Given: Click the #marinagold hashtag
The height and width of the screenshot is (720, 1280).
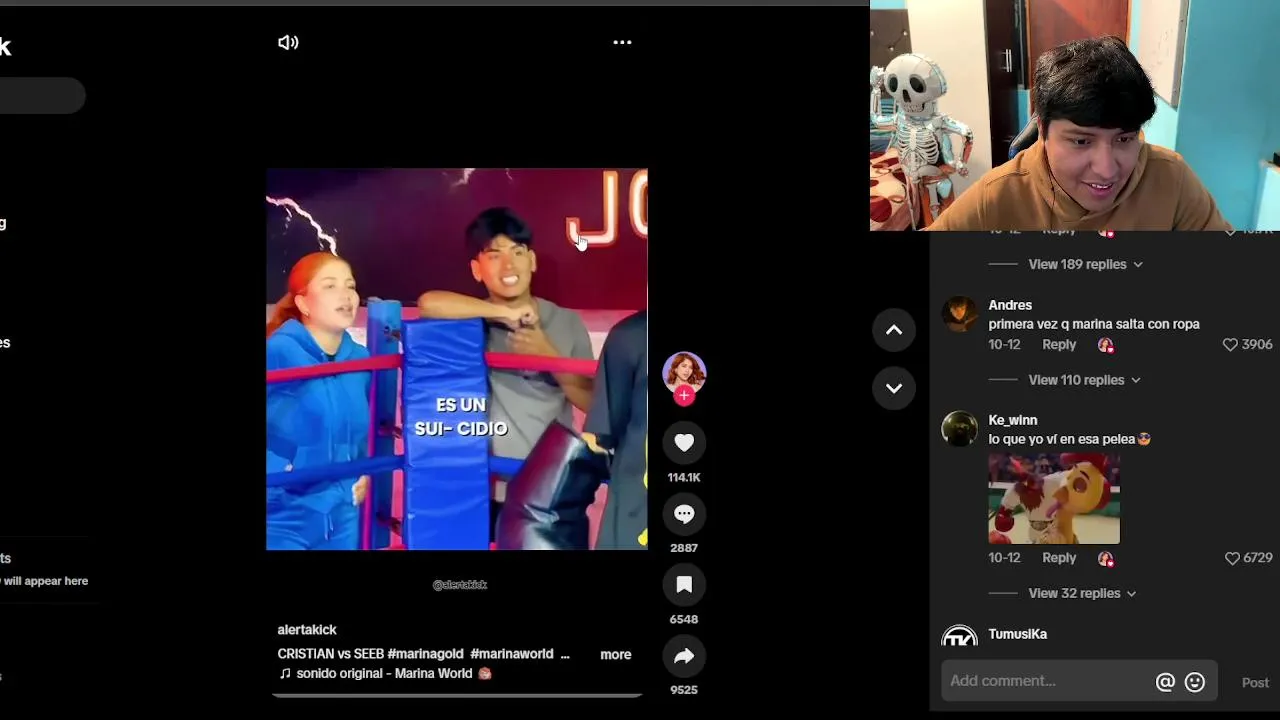Looking at the screenshot, I should [425, 654].
